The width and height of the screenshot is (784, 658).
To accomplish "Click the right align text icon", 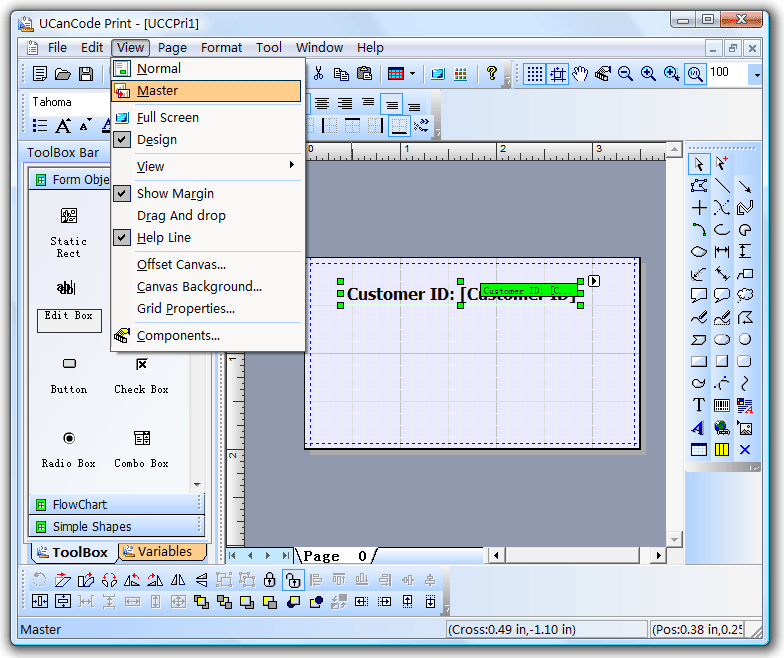I will pyautogui.click(x=344, y=104).
